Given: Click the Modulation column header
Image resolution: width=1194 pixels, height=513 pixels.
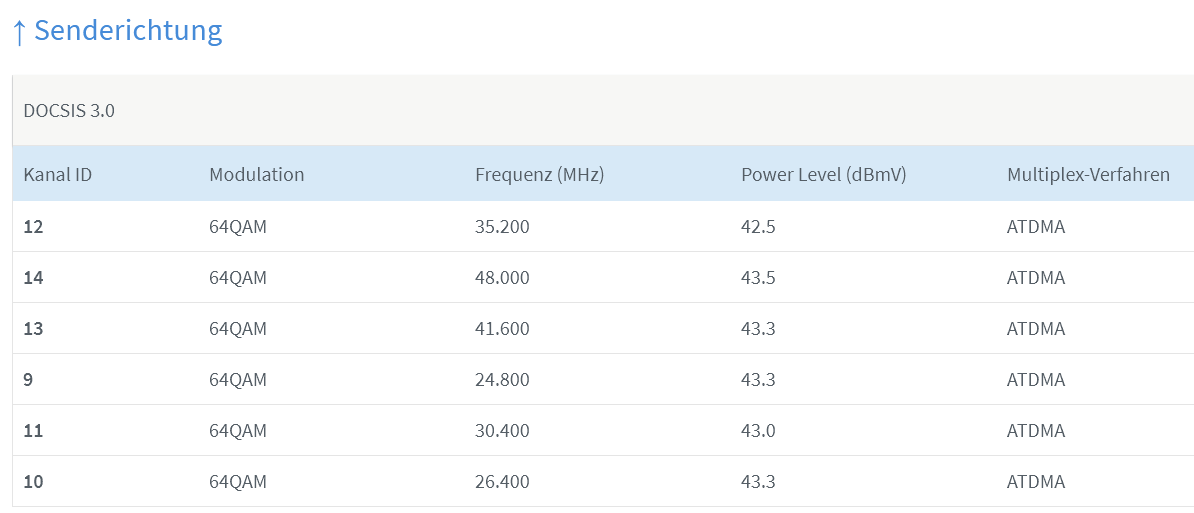Looking at the screenshot, I should click(257, 174).
